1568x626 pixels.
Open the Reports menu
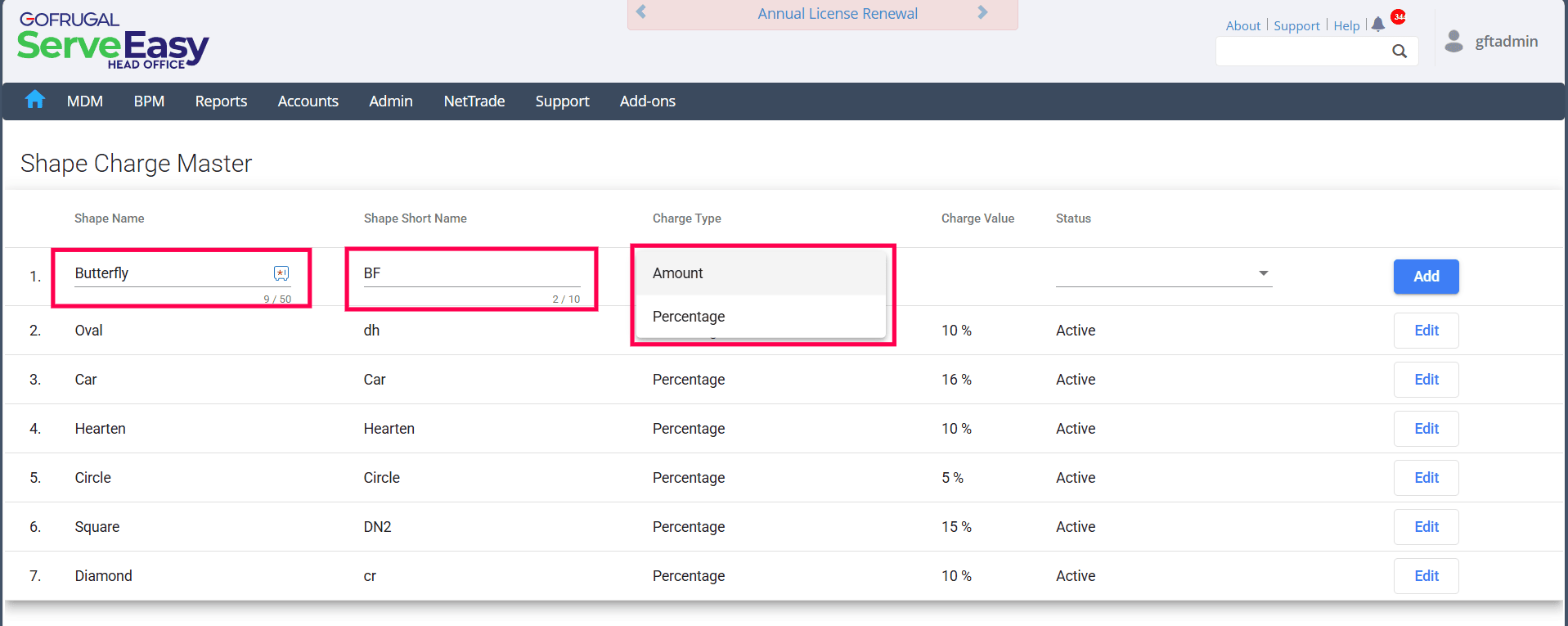221,101
